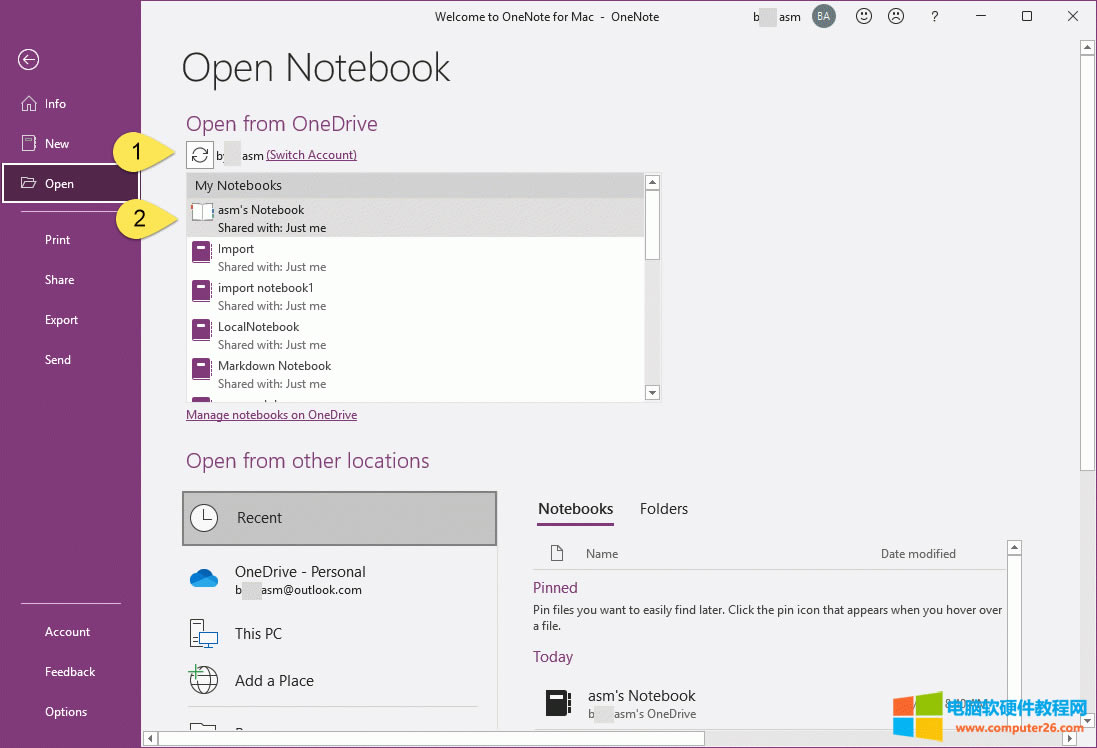The width and height of the screenshot is (1097, 748).
Task: Click the OneDrive - Personal cloud icon
Action: [203, 578]
